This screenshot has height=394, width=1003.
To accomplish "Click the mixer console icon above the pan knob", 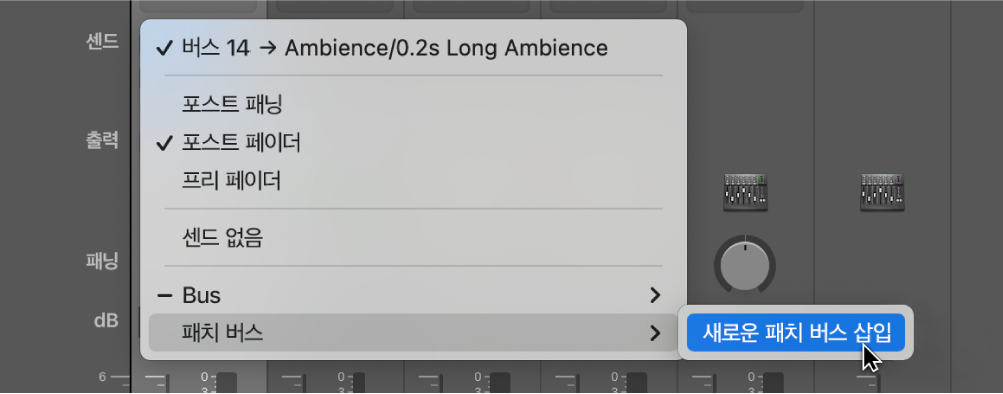I will 745,193.
